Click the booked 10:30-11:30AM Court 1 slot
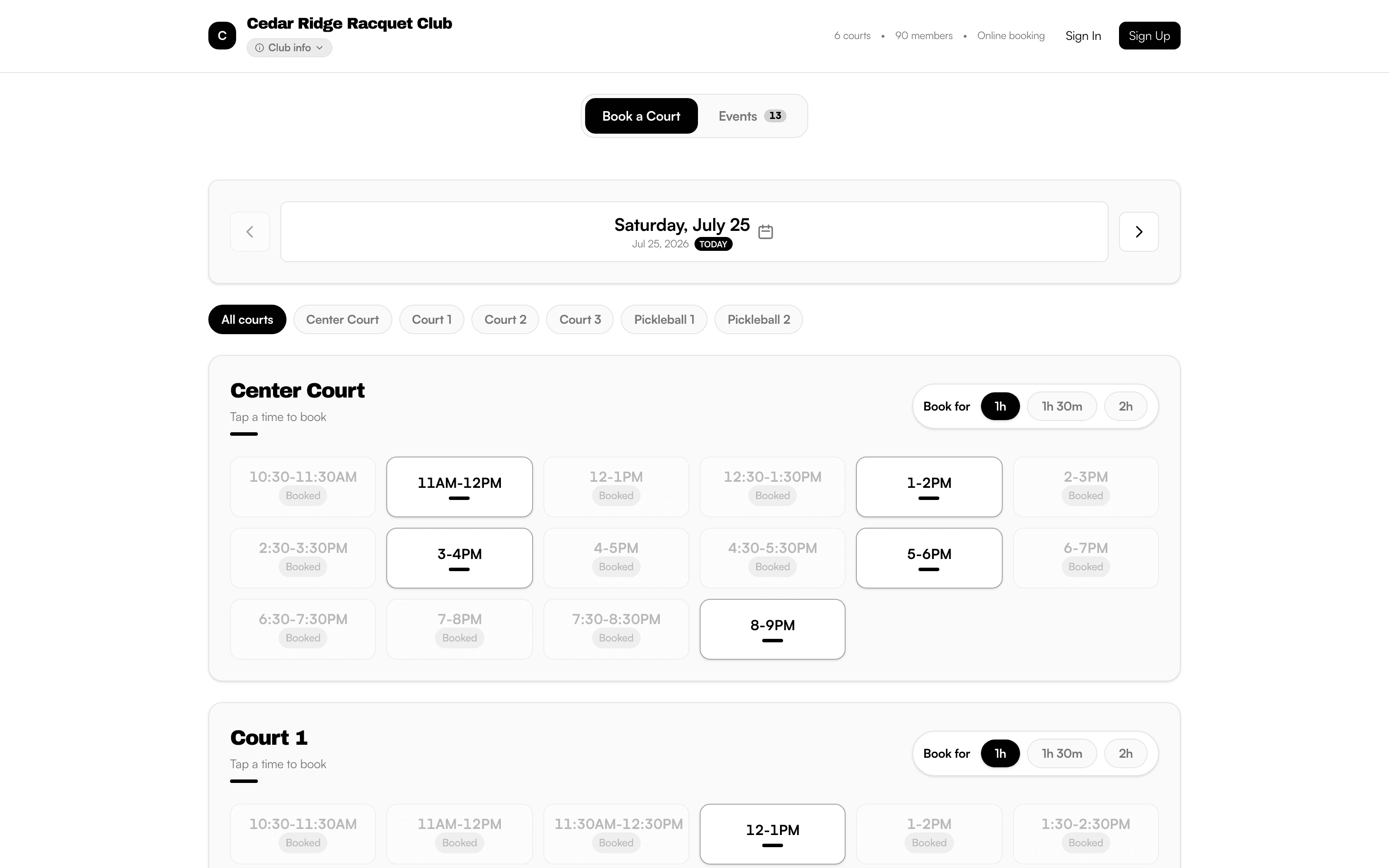1389x868 pixels. (303, 834)
